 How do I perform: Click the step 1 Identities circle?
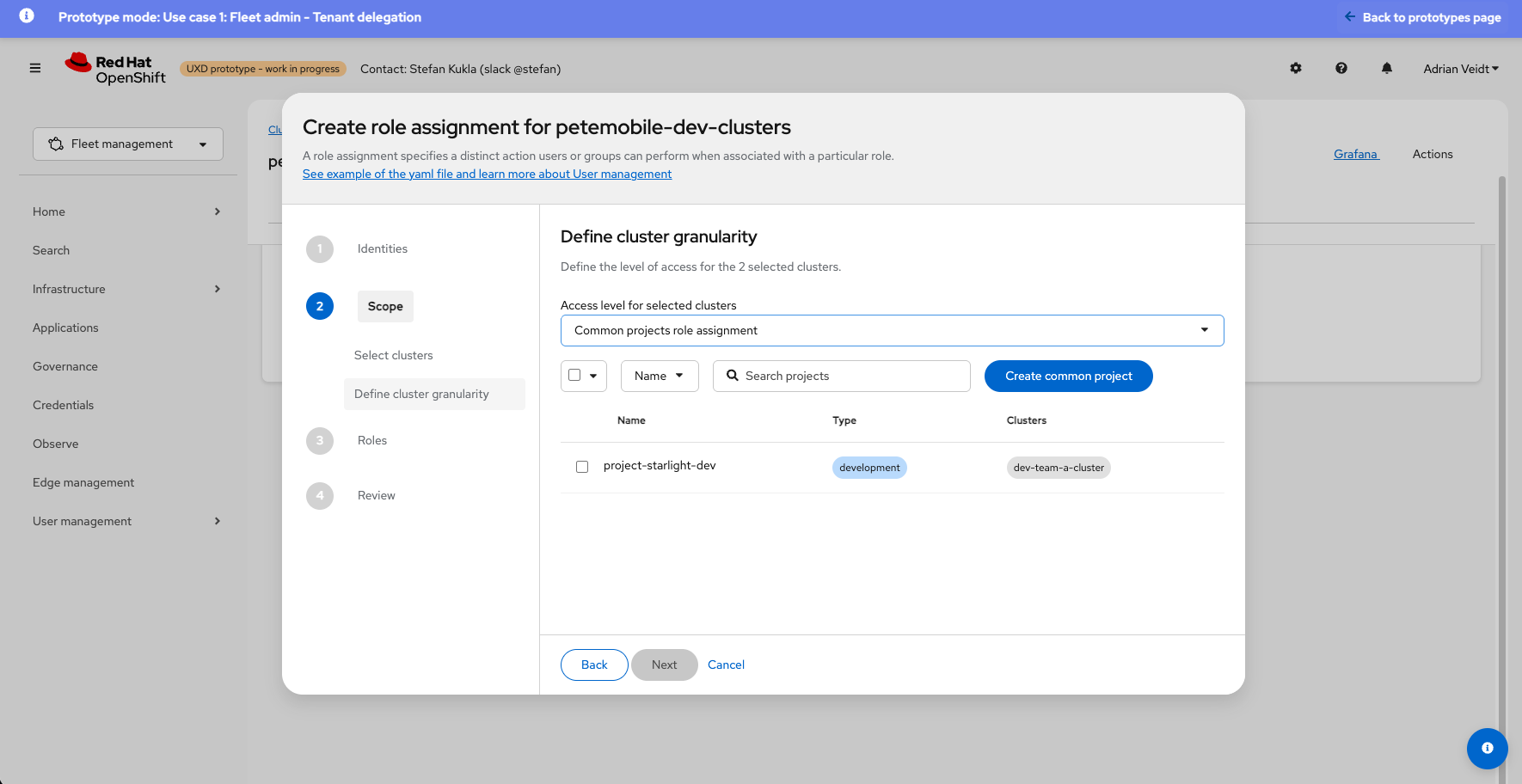pos(320,249)
